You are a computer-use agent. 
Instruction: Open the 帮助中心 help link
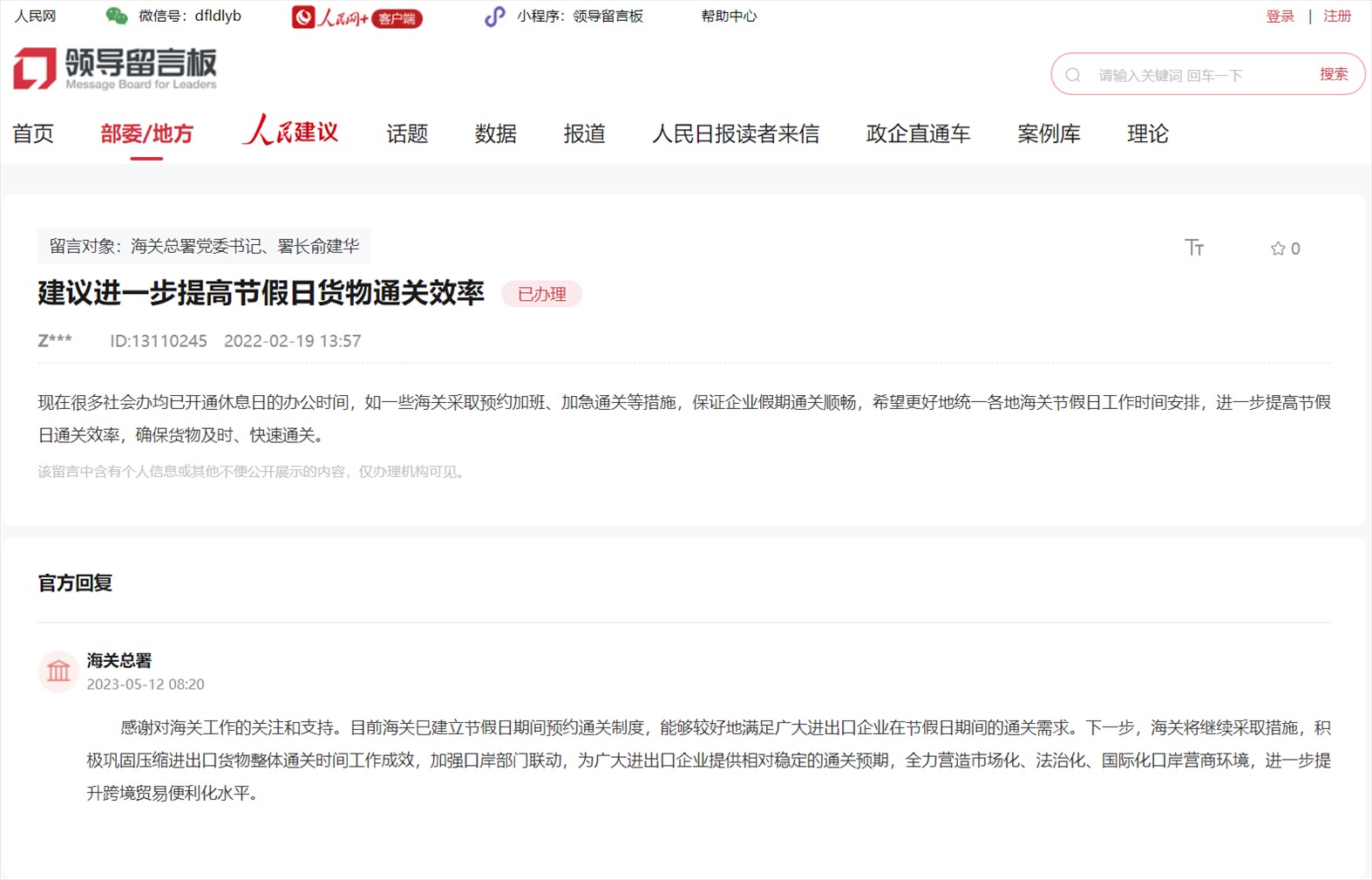729,16
